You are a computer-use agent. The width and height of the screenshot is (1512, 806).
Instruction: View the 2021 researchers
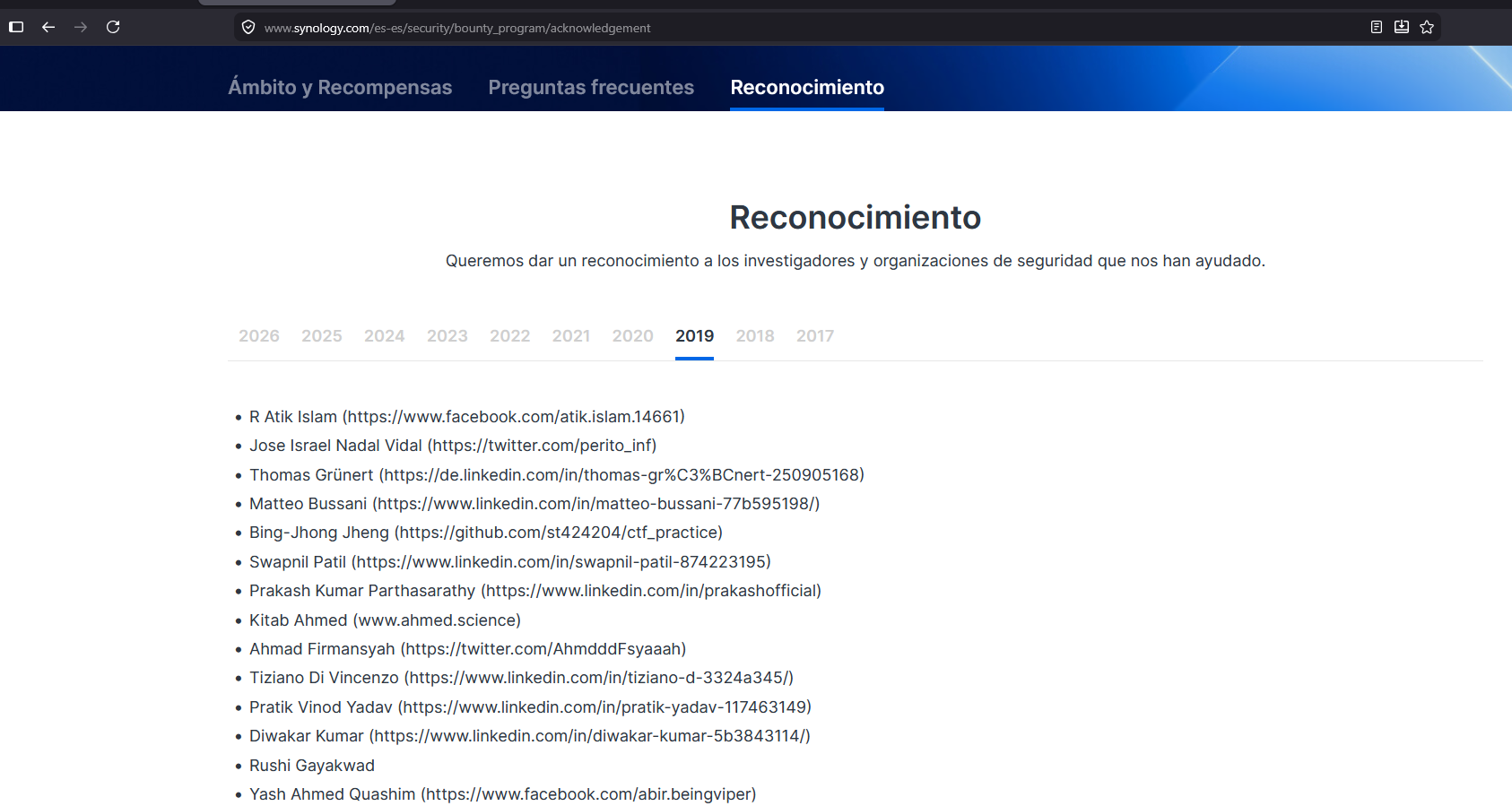coord(571,335)
